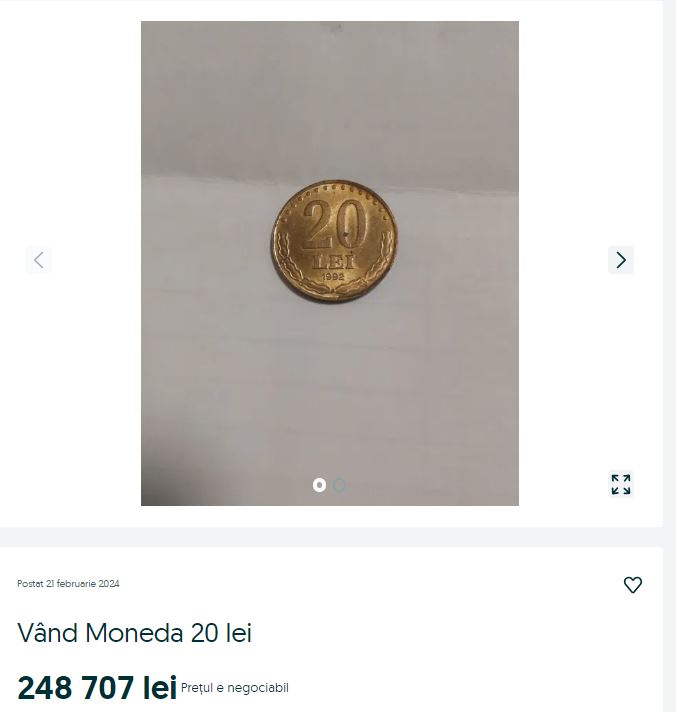Go to the previous listing photo

pyautogui.click(x=39, y=260)
